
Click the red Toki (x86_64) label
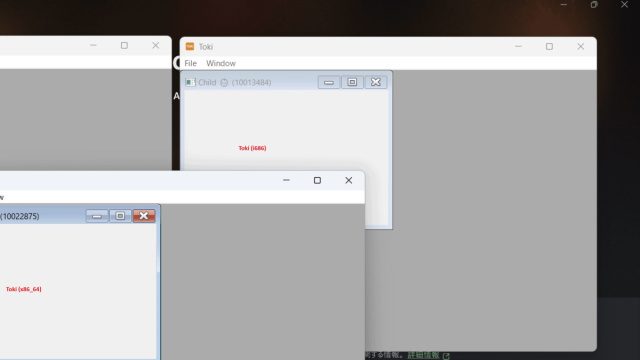(23, 289)
